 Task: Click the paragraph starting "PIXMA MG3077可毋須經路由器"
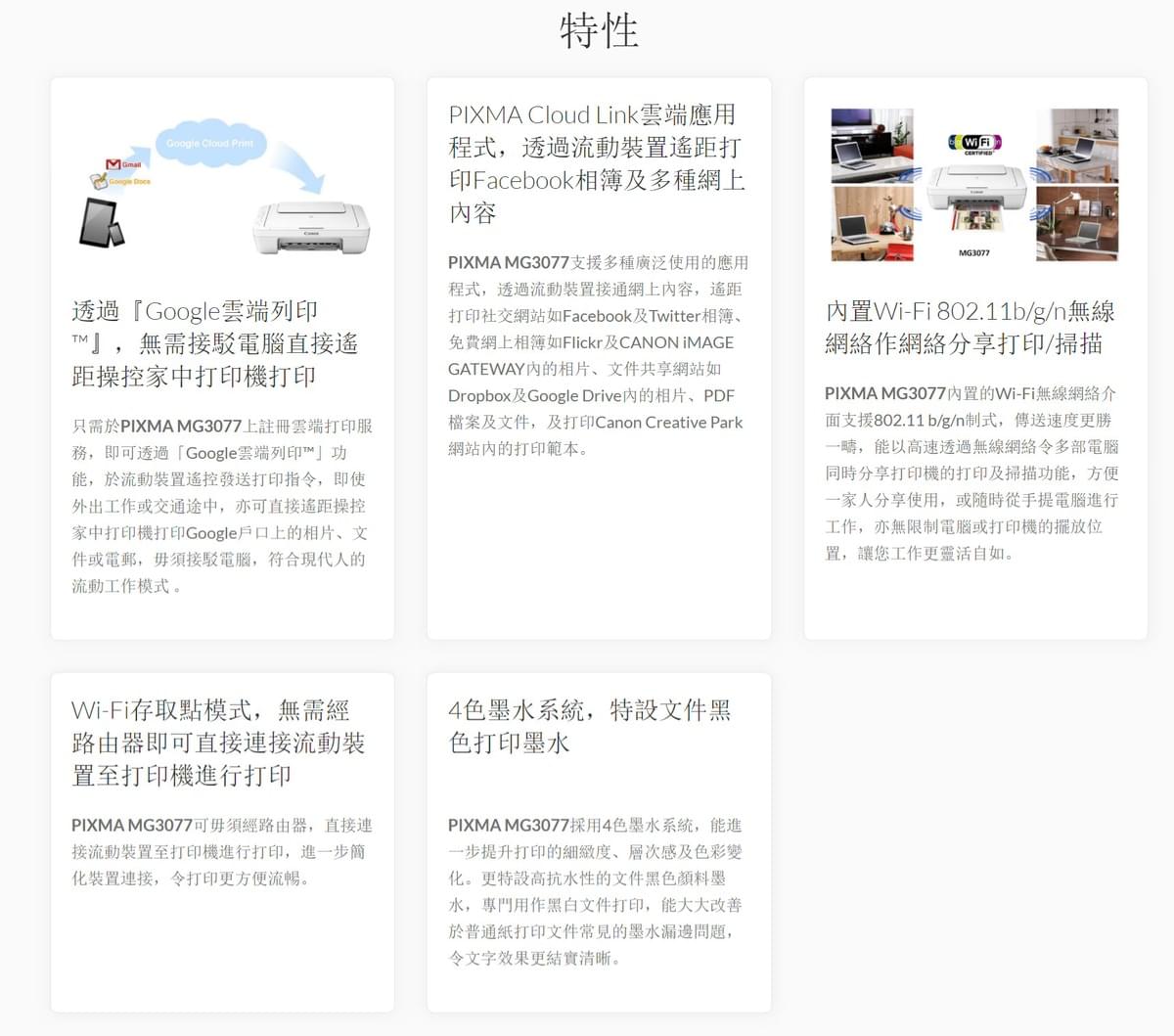click(222, 852)
